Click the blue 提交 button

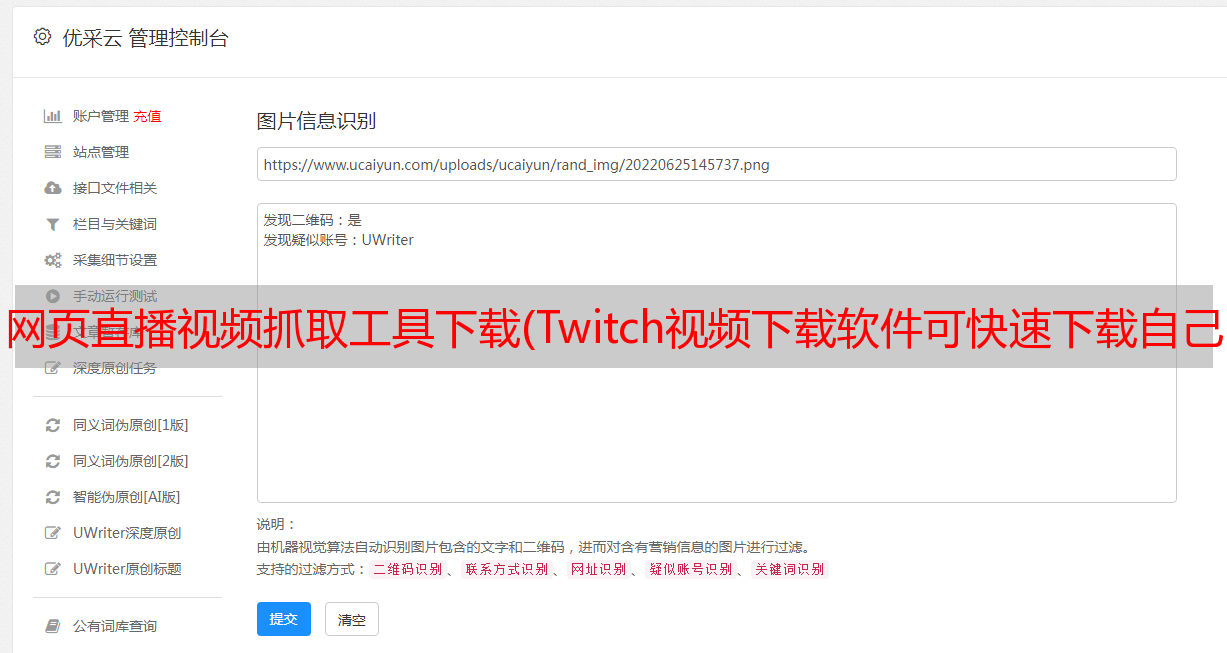tap(284, 619)
